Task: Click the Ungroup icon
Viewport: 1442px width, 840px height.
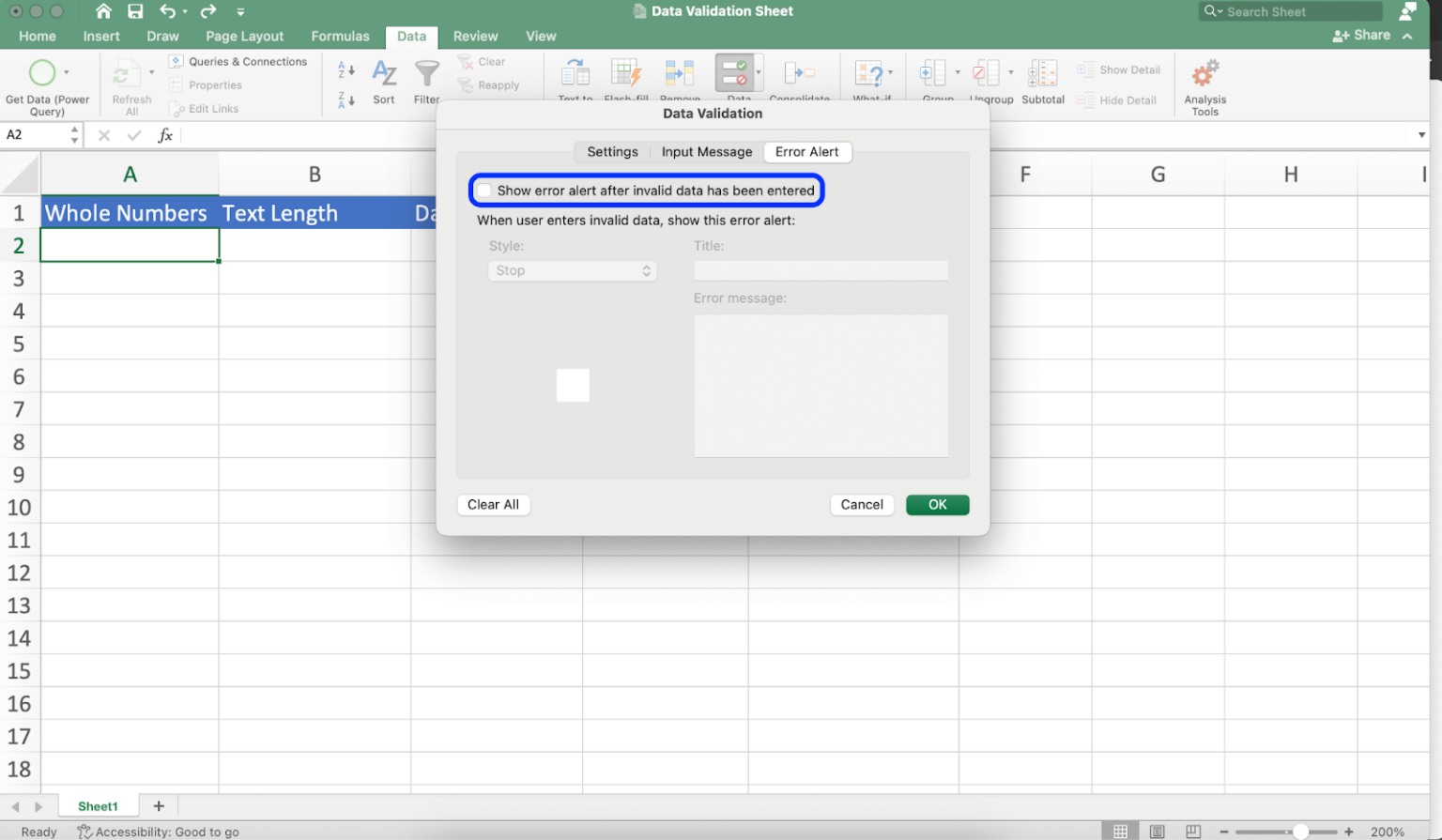Action: pos(986,73)
